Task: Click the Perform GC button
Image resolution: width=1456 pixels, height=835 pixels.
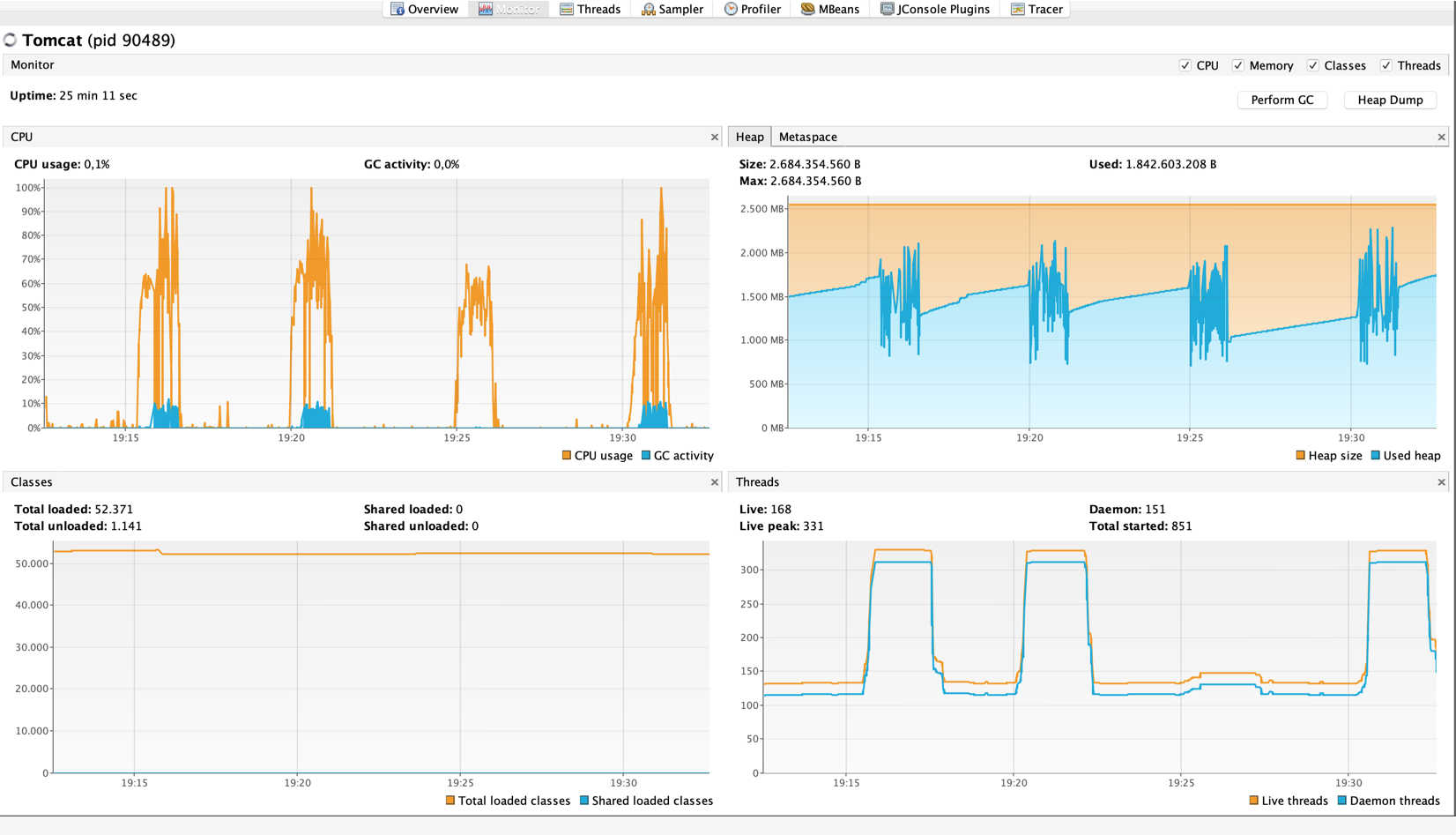Action: tap(1282, 100)
